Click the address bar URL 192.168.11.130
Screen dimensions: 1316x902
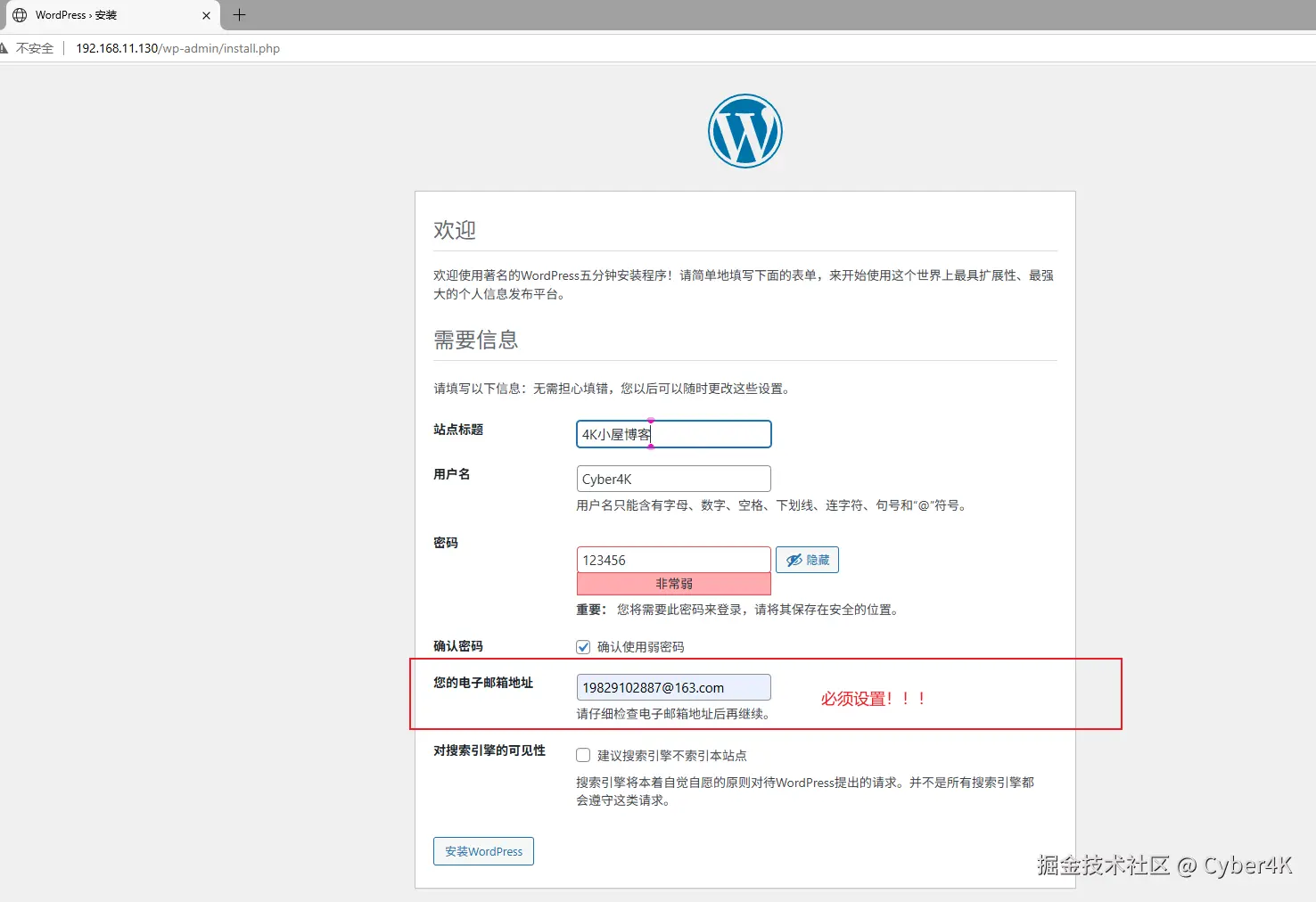pos(177,48)
